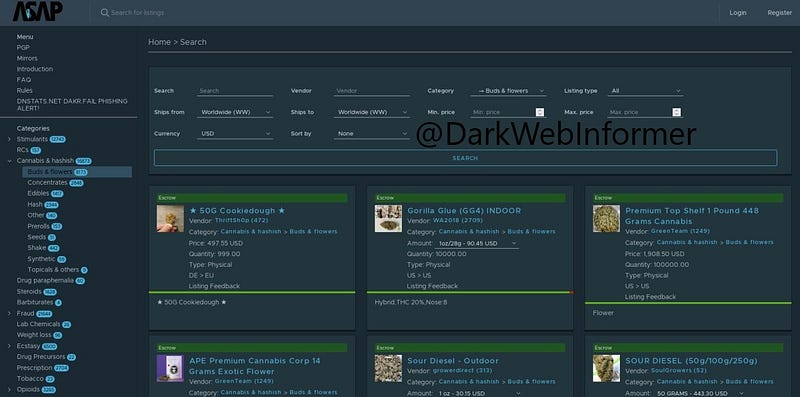The image size is (800, 397).
Task: Select the Prescription category
Action: 34,368
